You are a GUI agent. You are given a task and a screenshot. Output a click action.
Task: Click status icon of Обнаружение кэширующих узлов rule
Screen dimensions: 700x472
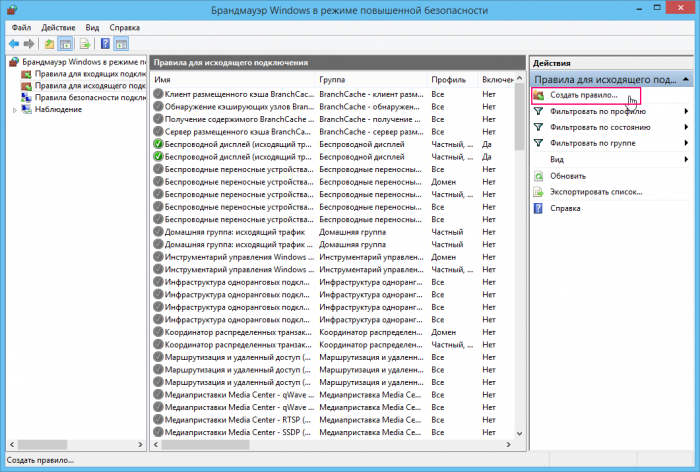coord(158,107)
